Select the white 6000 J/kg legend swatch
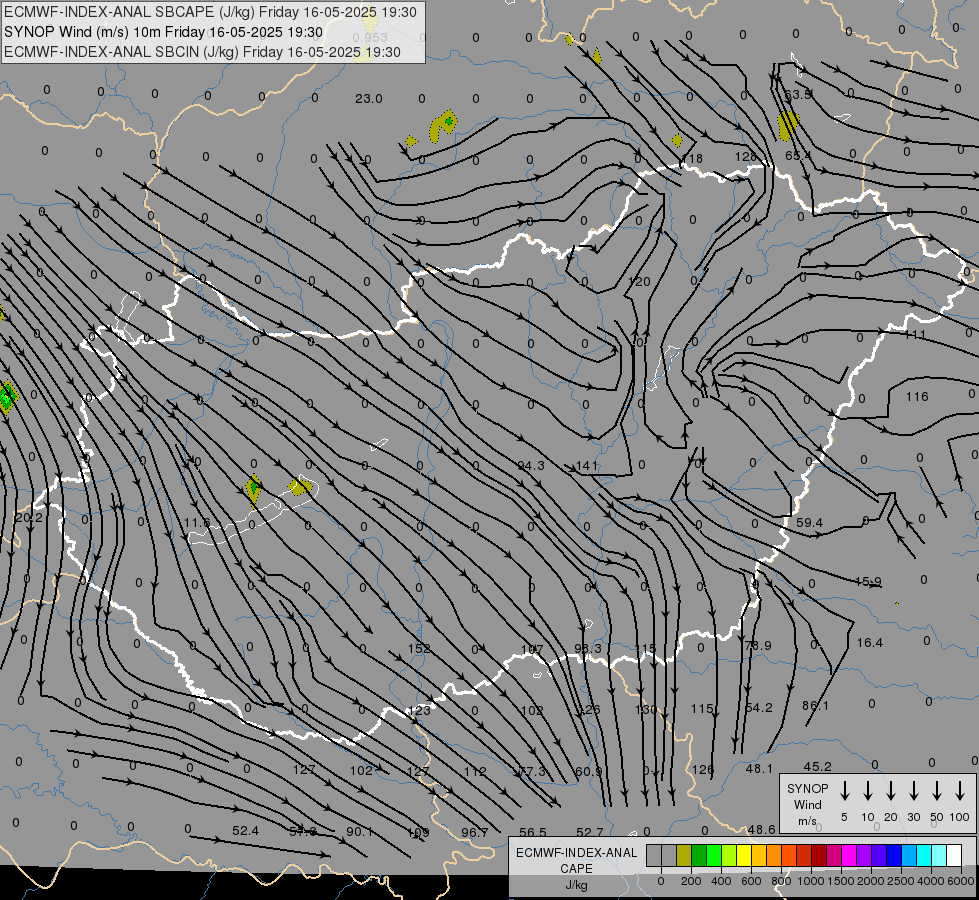Image resolution: width=979 pixels, height=900 pixels. [953, 855]
